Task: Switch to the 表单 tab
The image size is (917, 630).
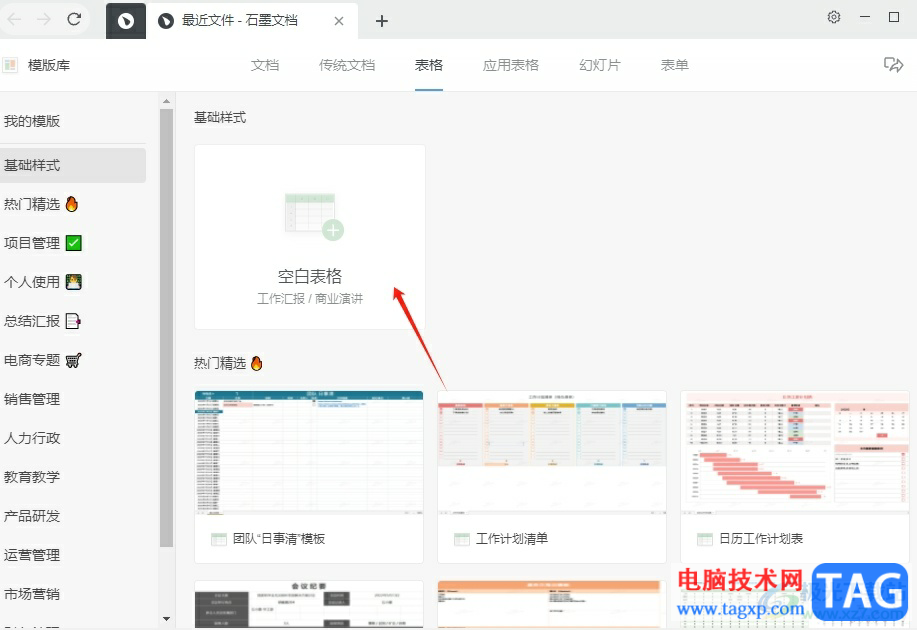Action: pos(674,65)
